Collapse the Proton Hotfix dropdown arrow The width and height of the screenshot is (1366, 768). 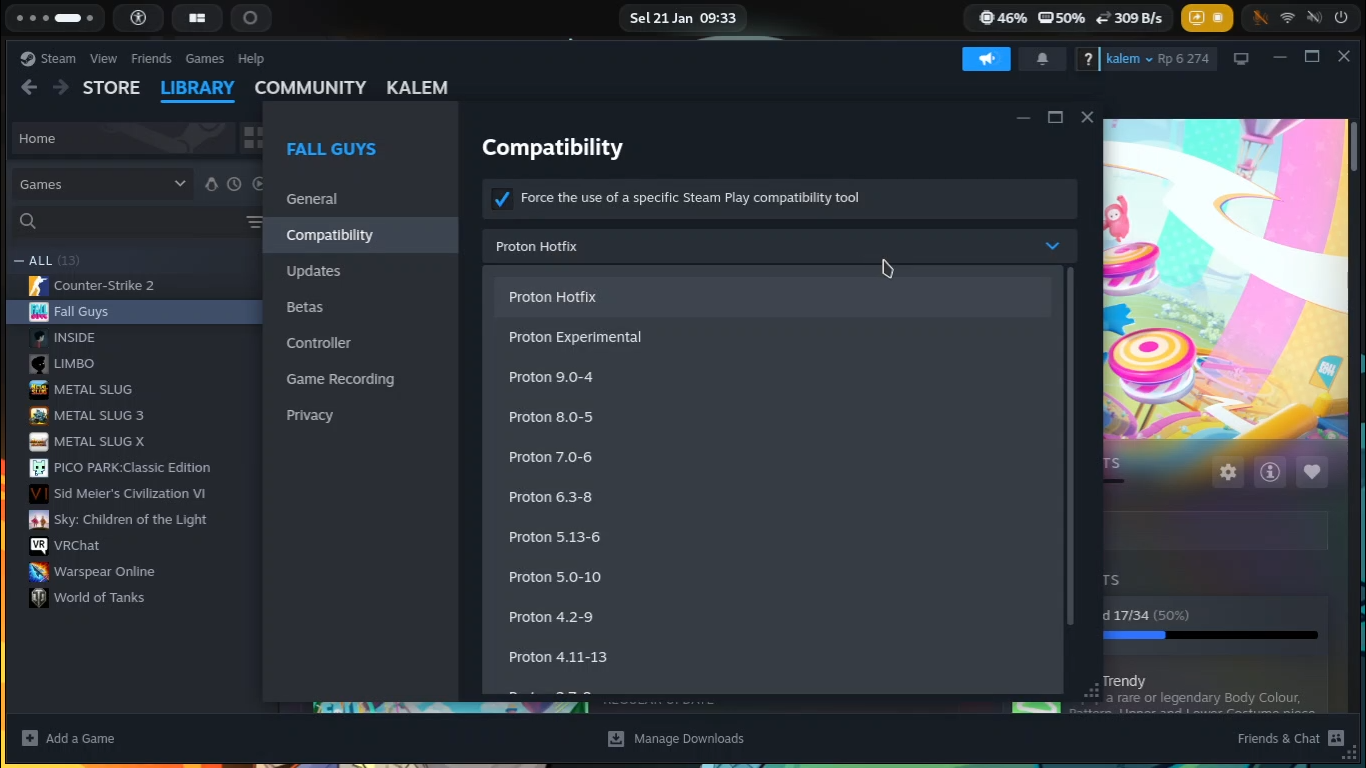1052,246
